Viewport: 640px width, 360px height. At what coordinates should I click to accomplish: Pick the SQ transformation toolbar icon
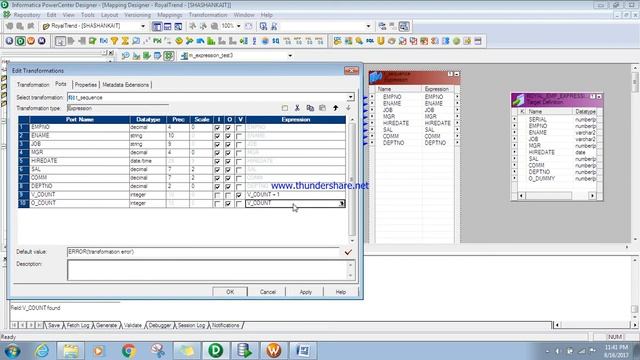276,41
